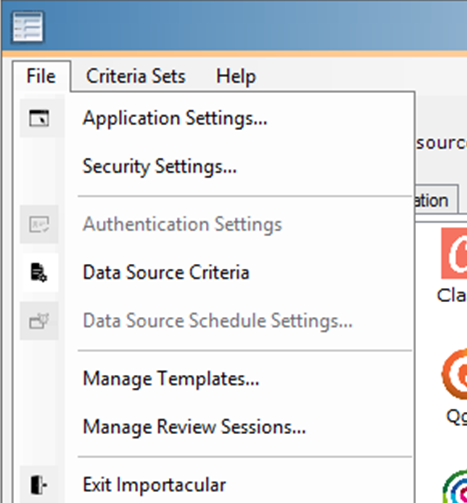Select the orange swirl data source icon
The image size is (467, 503).
tap(455, 374)
